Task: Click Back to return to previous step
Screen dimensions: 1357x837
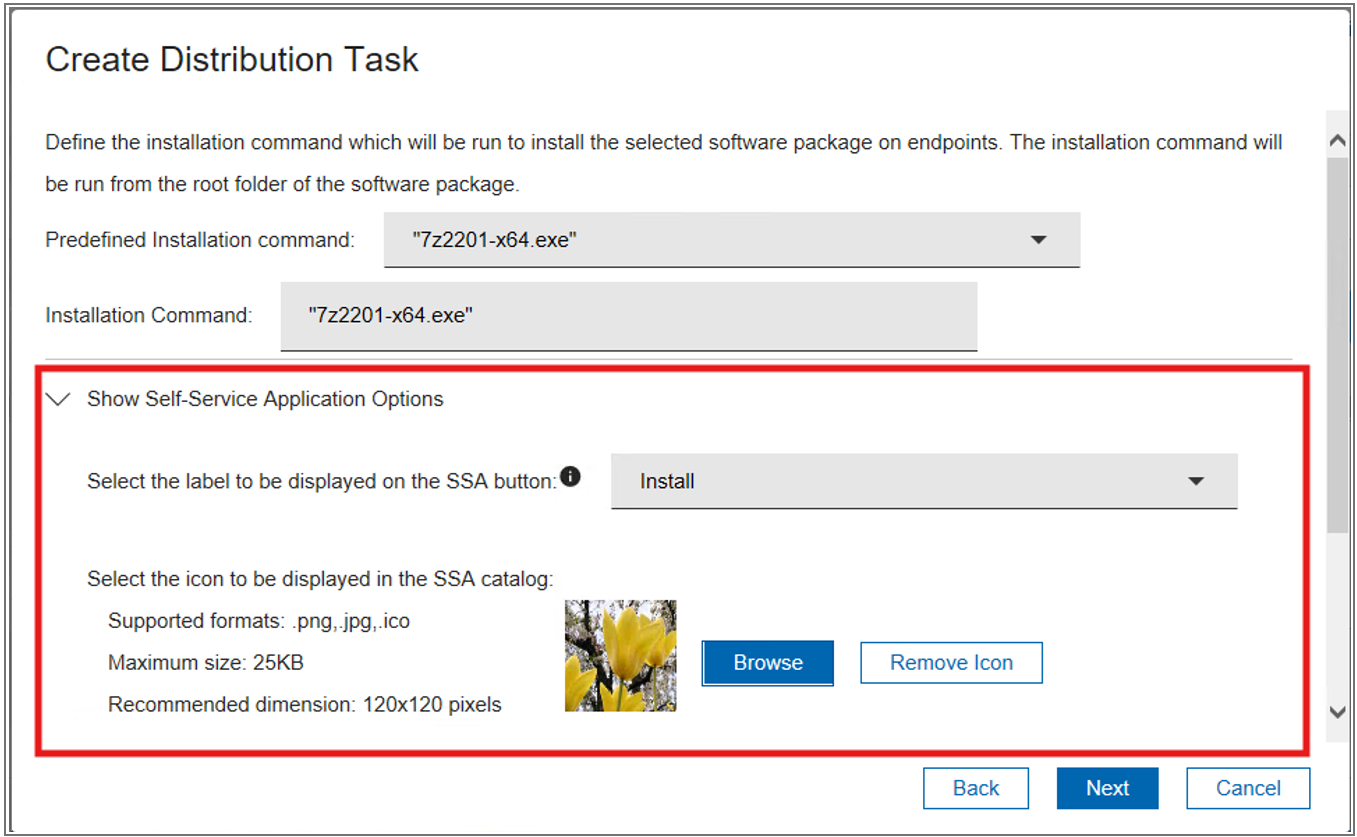Action: pos(975,788)
